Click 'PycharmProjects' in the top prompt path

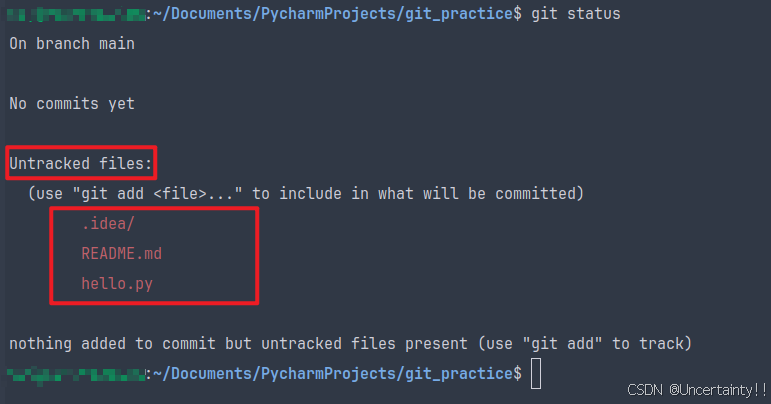(x=328, y=14)
